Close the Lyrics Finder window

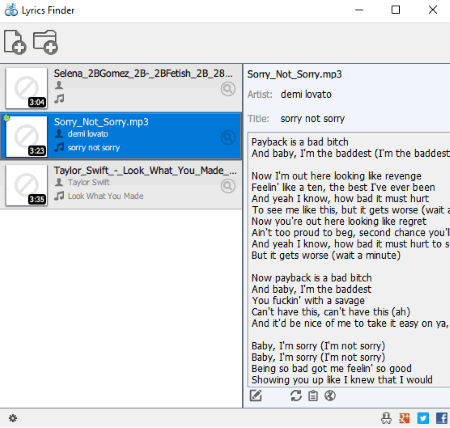[433, 10]
